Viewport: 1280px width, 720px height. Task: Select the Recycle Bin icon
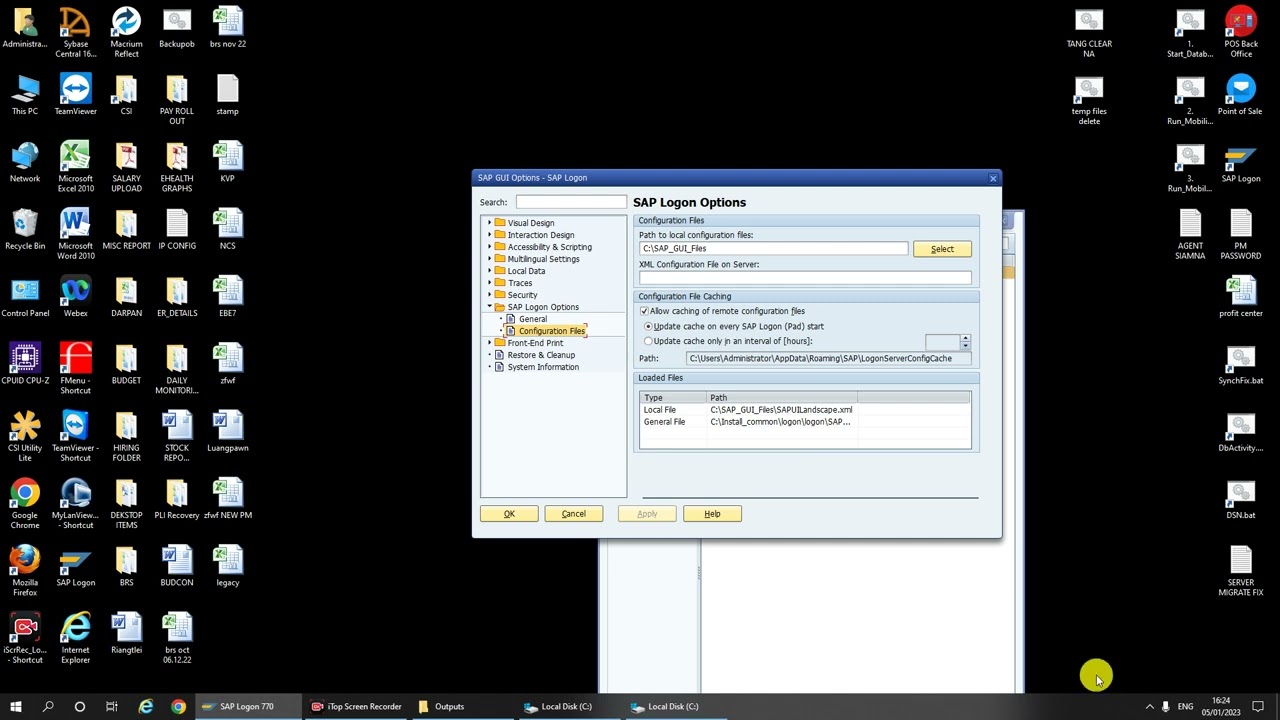pyautogui.click(x=25, y=230)
